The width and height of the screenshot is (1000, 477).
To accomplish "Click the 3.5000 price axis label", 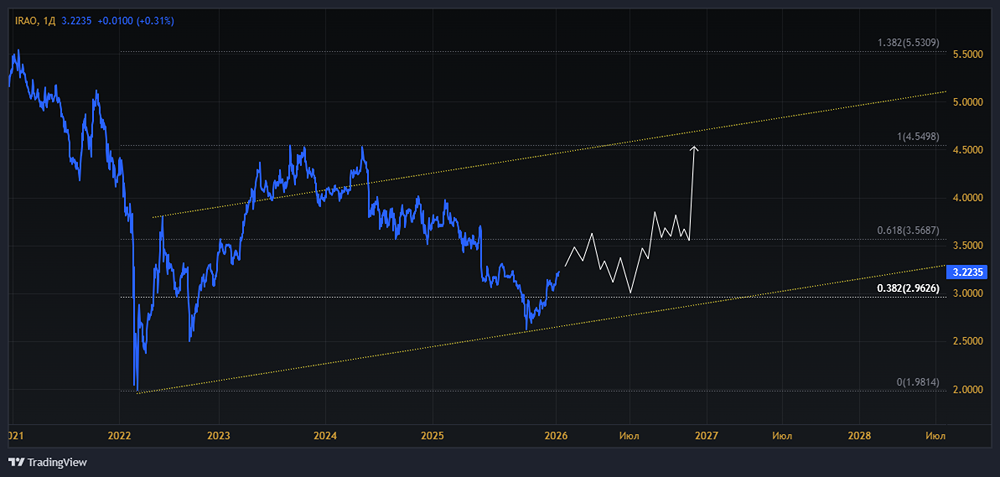I will [x=967, y=246].
